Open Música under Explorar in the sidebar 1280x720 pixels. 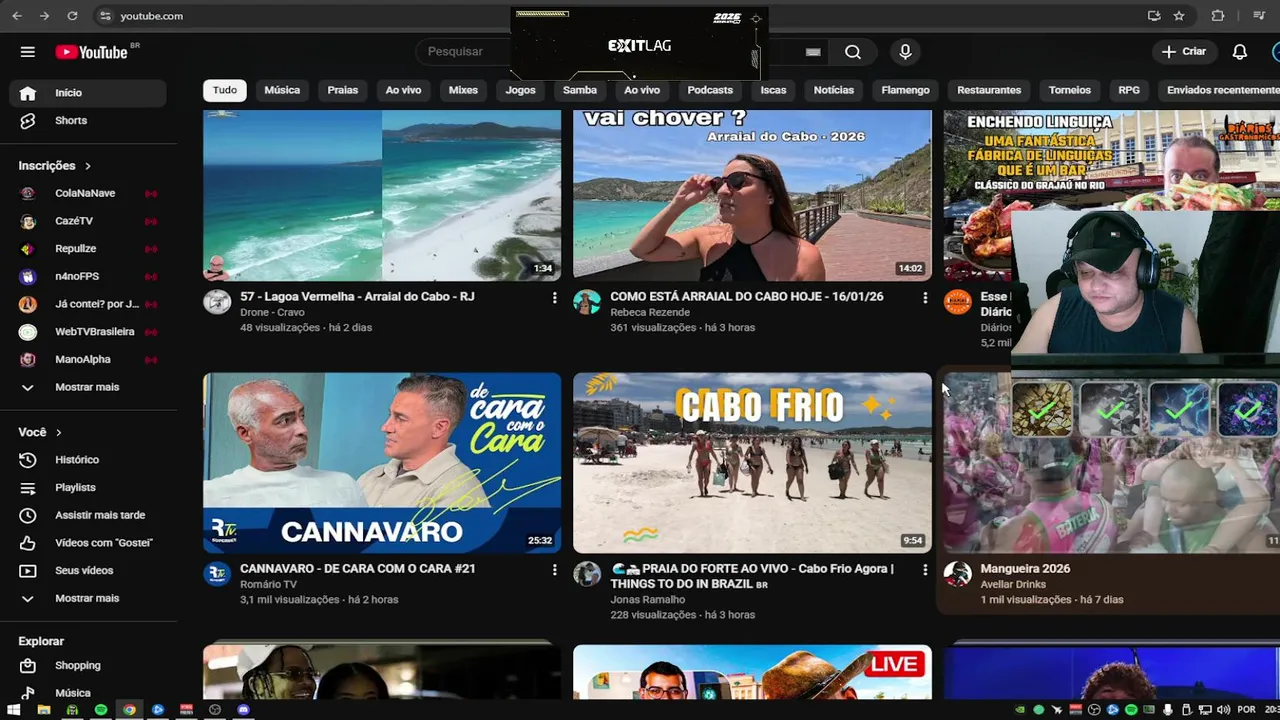point(88,693)
